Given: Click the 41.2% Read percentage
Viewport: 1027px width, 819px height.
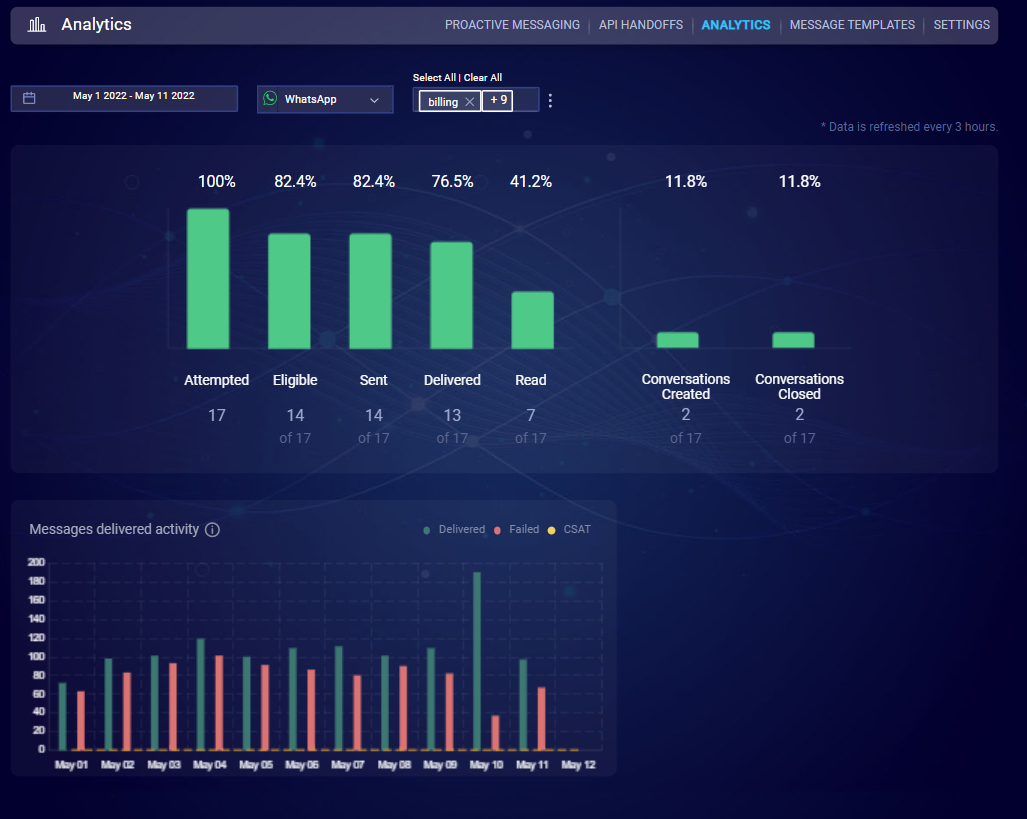Looking at the screenshot, I should pyautogui.click(x=531, y=181).
